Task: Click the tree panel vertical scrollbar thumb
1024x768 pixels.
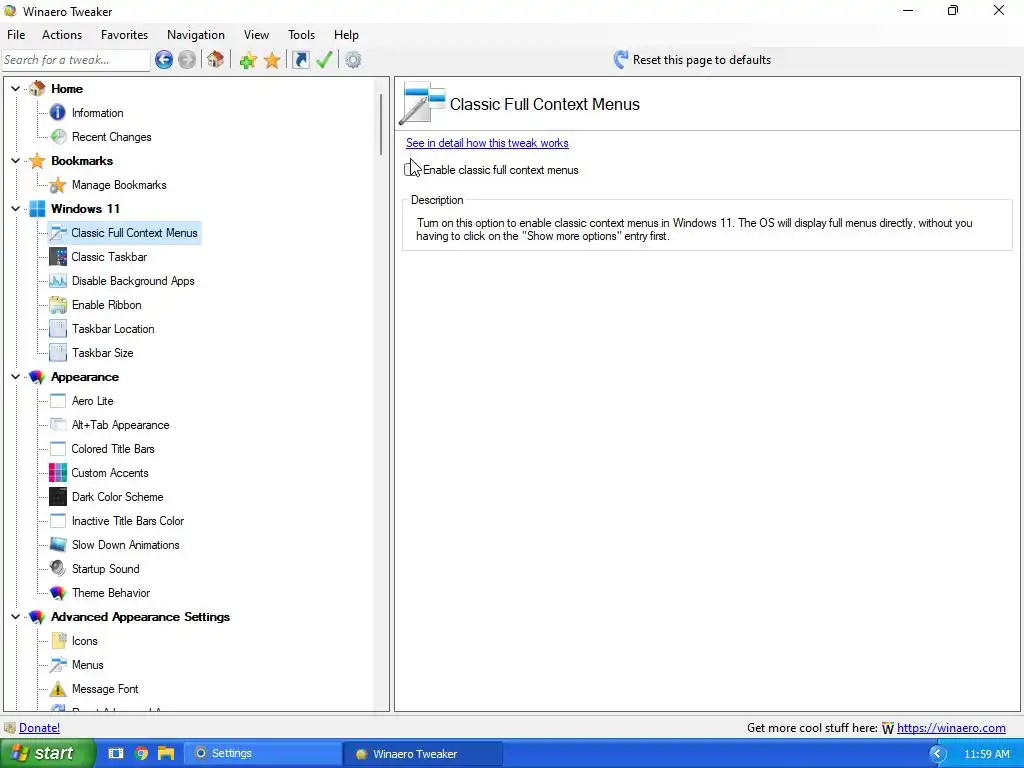Action: pos(381,124)
